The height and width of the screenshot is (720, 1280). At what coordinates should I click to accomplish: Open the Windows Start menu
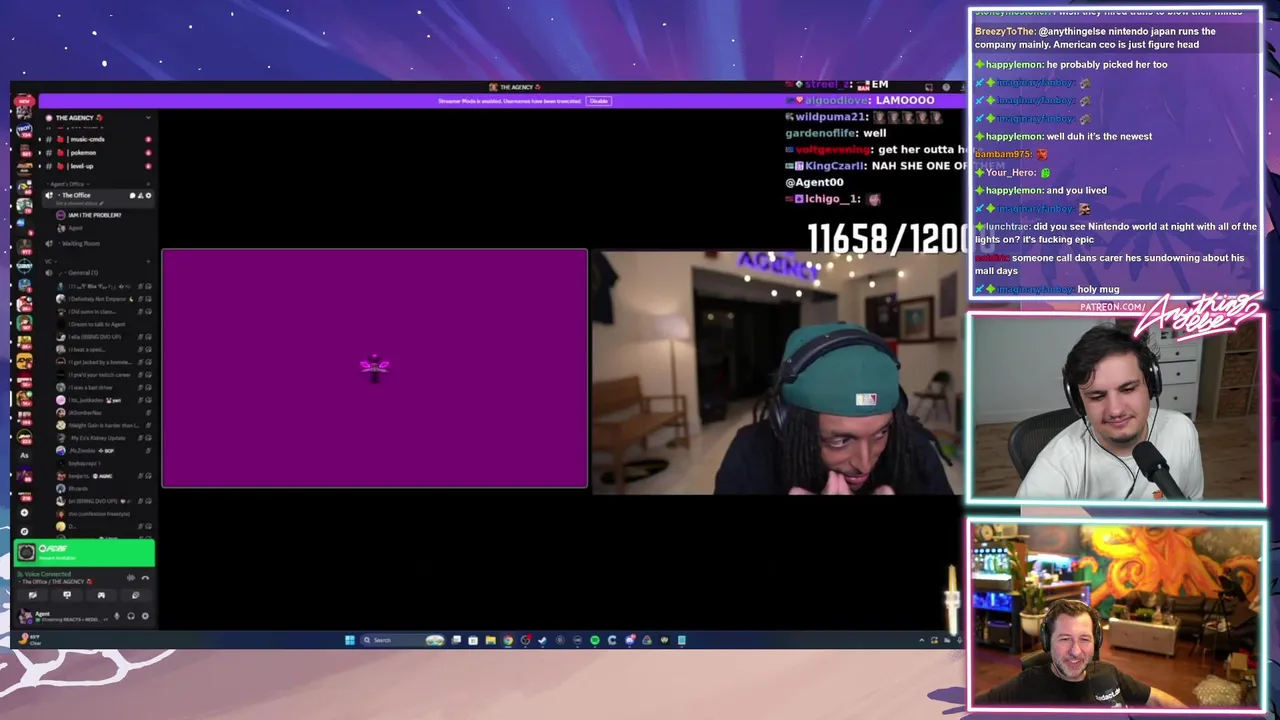(350, 640)
